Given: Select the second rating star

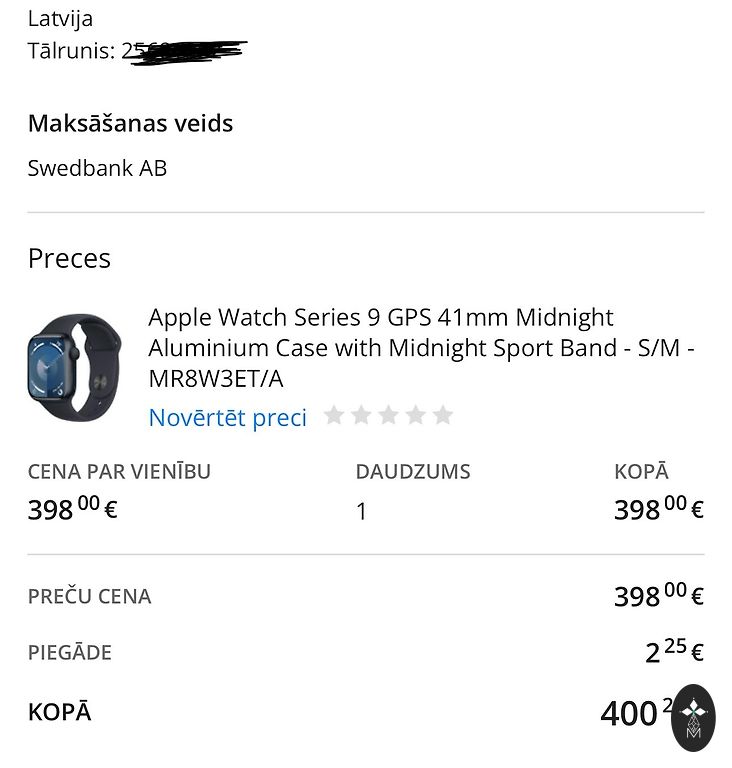Looking at the screenshot, I should [x=362, y=416].
